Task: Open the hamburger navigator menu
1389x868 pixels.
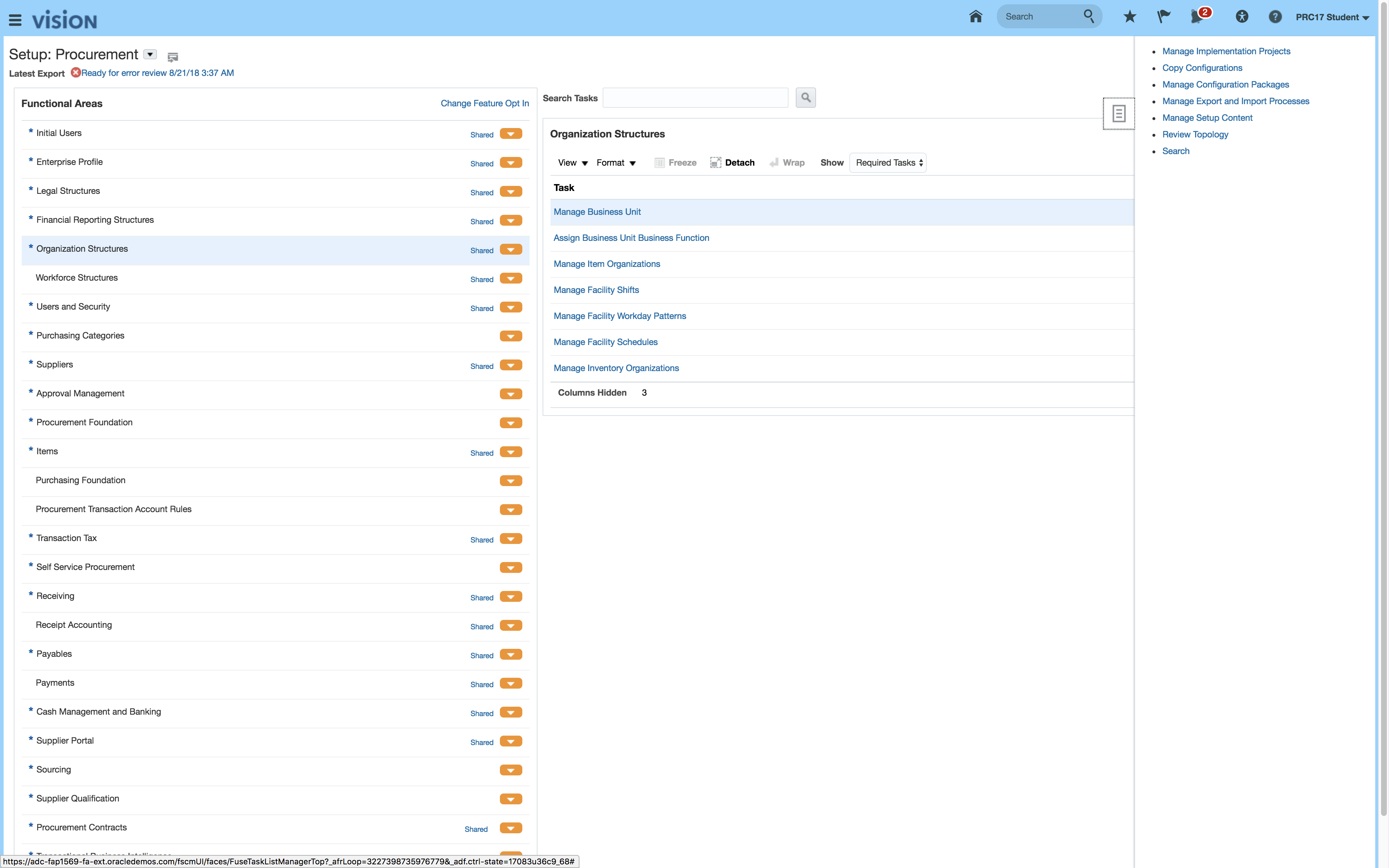Action: (x=16, y=21)
